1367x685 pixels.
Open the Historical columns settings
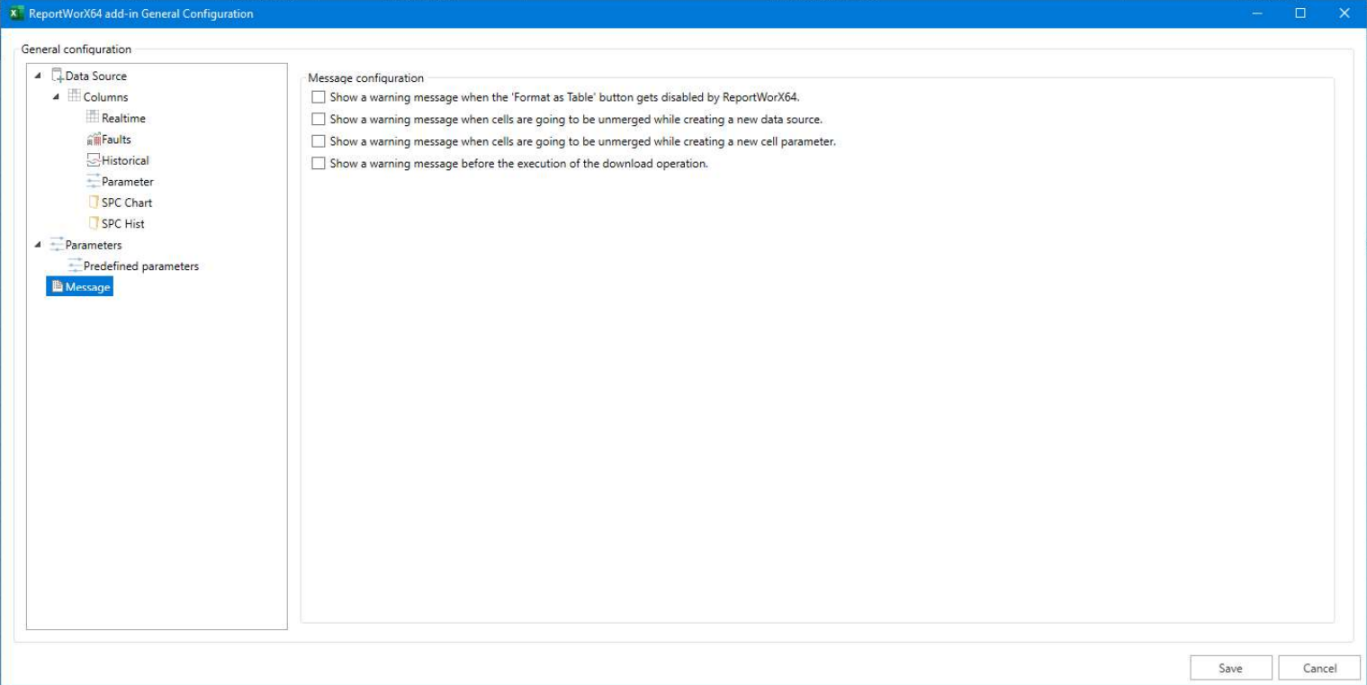[x=91, y=160]
